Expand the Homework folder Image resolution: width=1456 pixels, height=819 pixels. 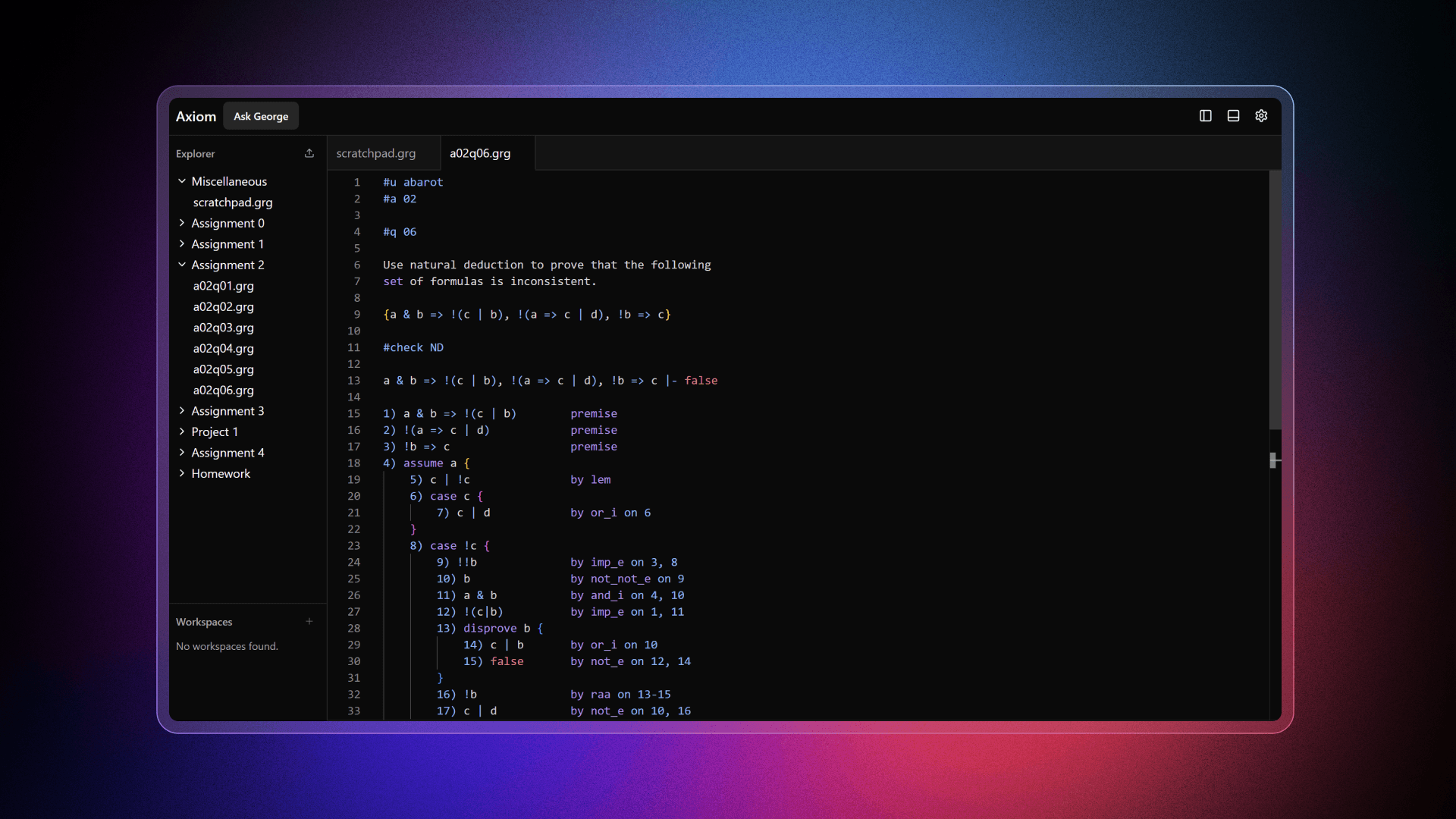point(220,473)
